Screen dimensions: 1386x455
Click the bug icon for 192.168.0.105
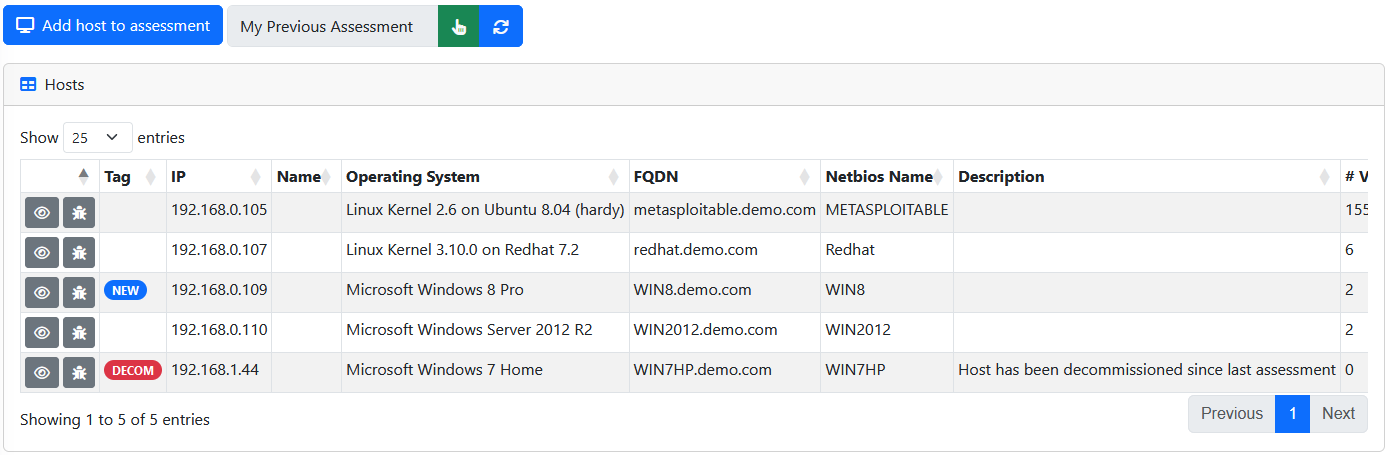click(79, 213)
